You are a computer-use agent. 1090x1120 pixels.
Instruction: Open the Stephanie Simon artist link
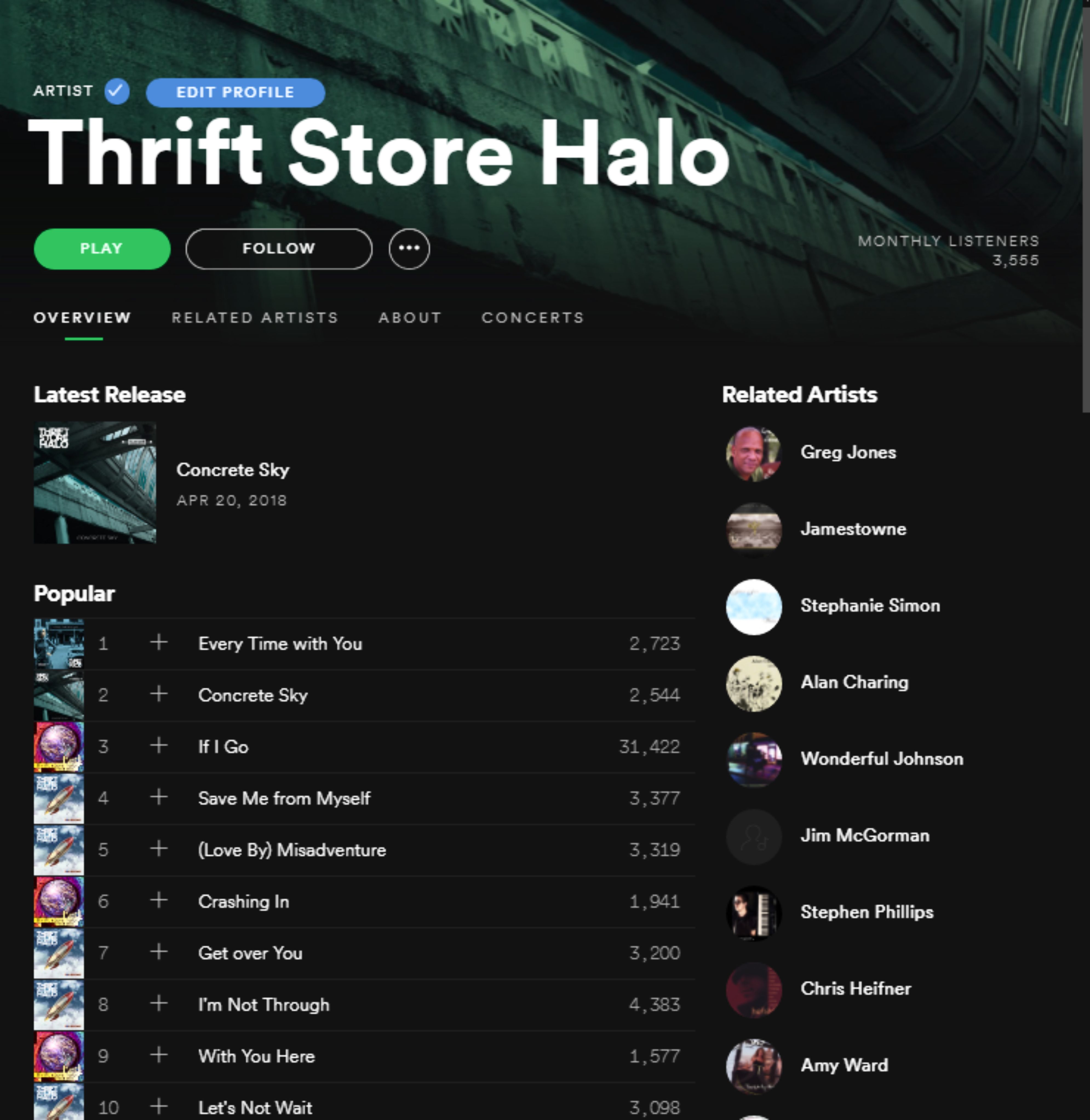click(870, 605)
